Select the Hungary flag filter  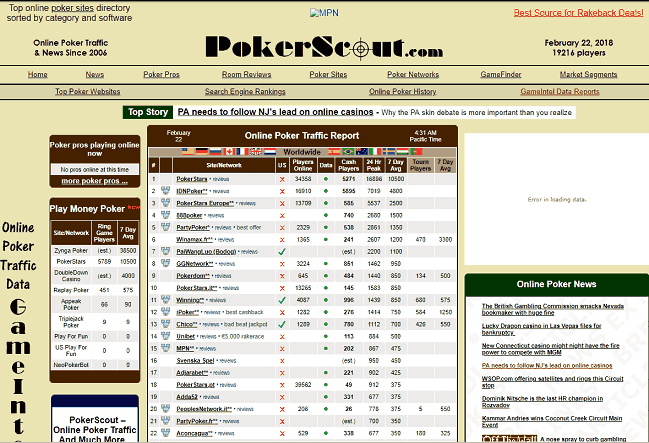[x=402, y=152]
